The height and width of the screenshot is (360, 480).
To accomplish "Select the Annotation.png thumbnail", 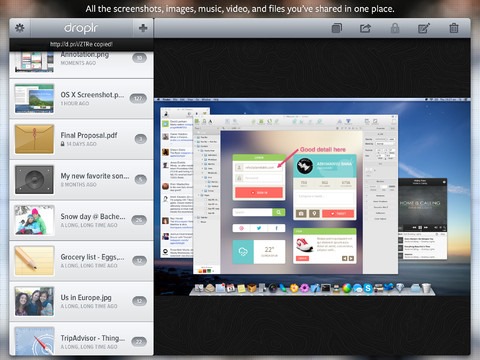I will pos(34,62).
